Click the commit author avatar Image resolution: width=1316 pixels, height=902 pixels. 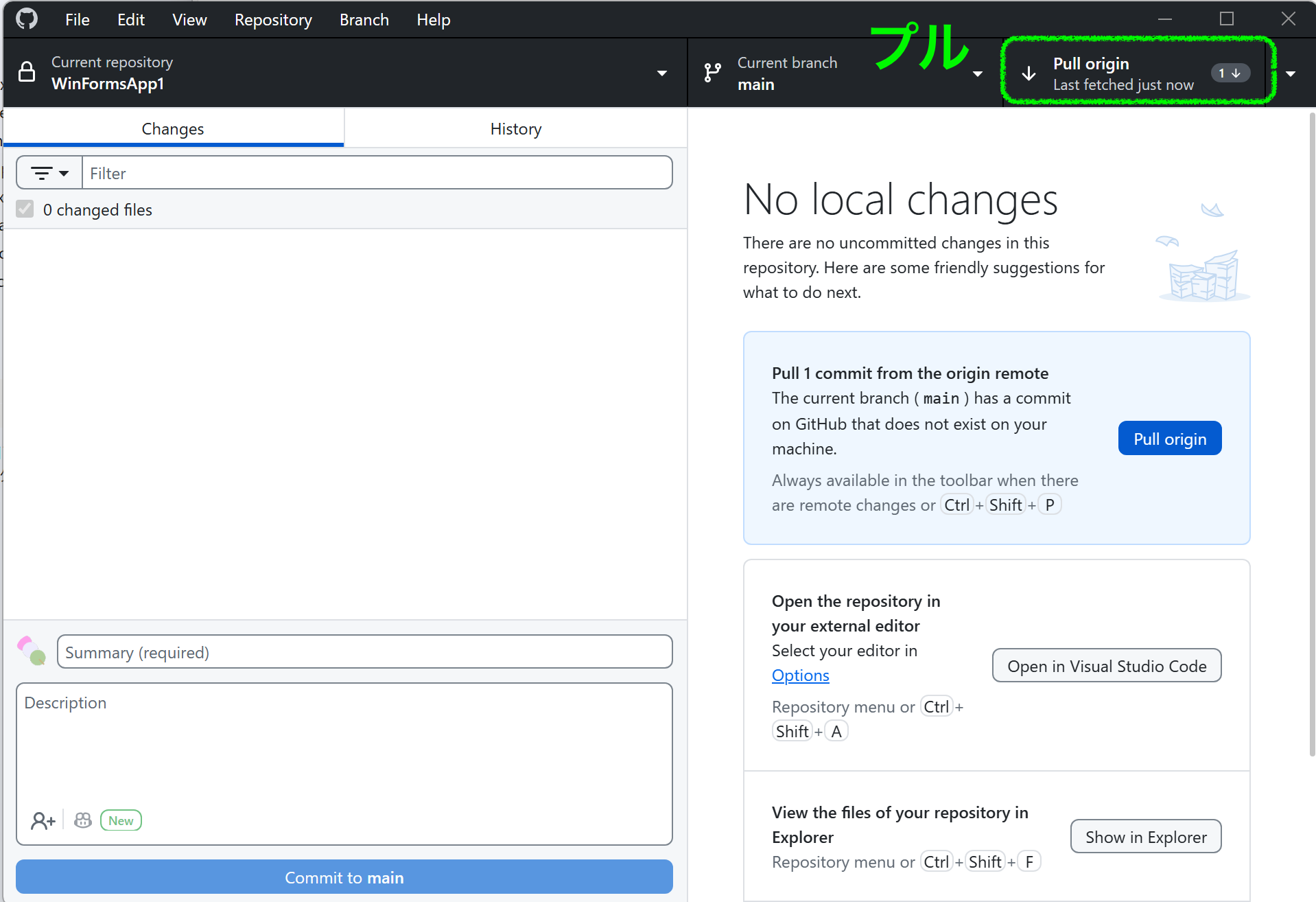(32, 650)
